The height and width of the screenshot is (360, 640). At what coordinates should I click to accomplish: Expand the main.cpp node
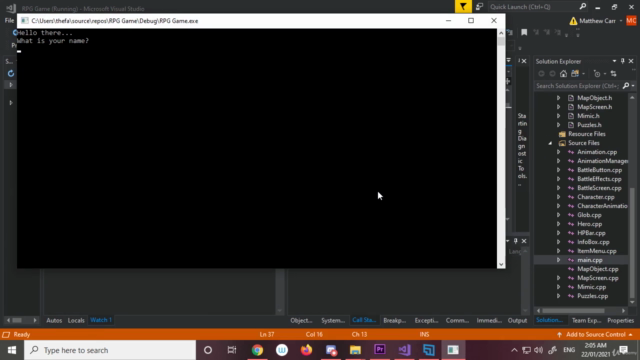pos(558,260)
